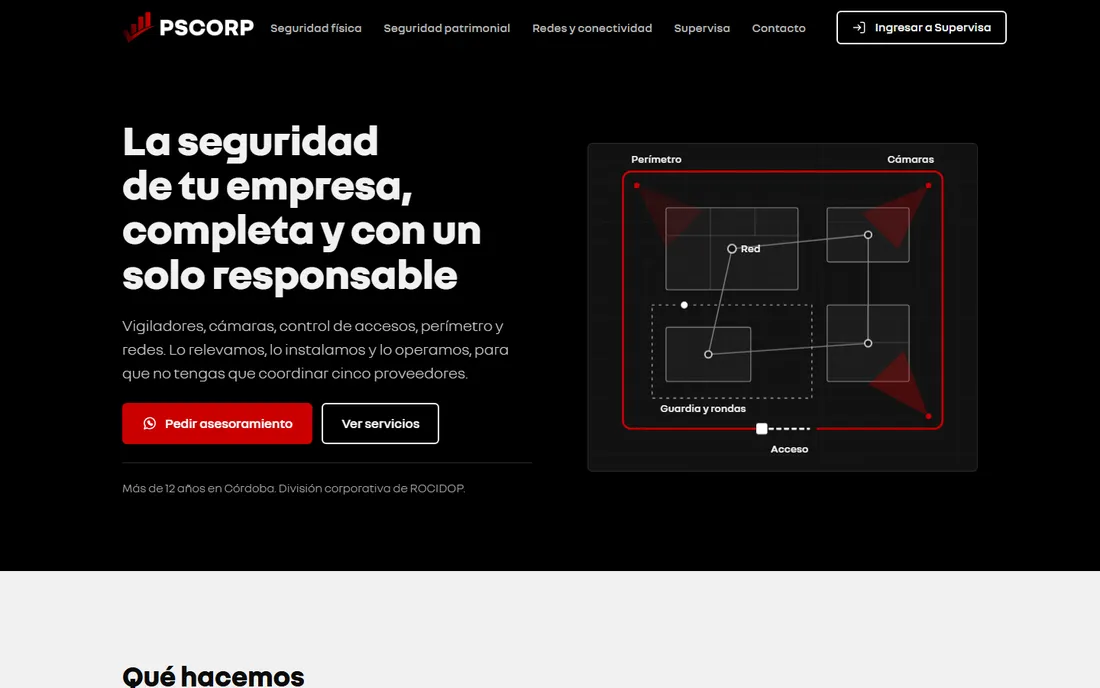Click the Qué hacemos heading
Viewport: 1100px width, 688px height.
[213, 676]
